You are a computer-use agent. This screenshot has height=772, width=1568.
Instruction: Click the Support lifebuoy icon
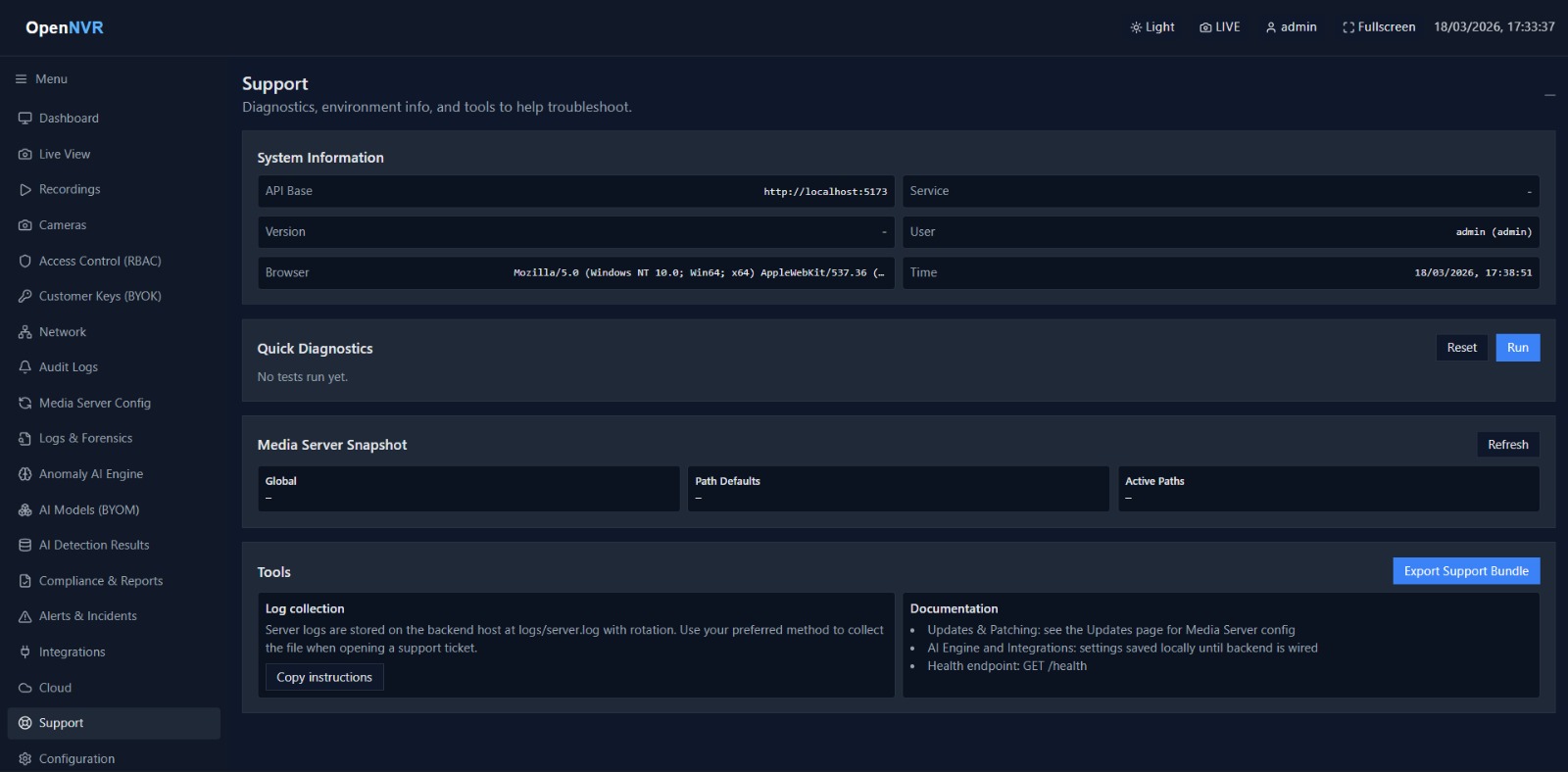tap(25, 723)
